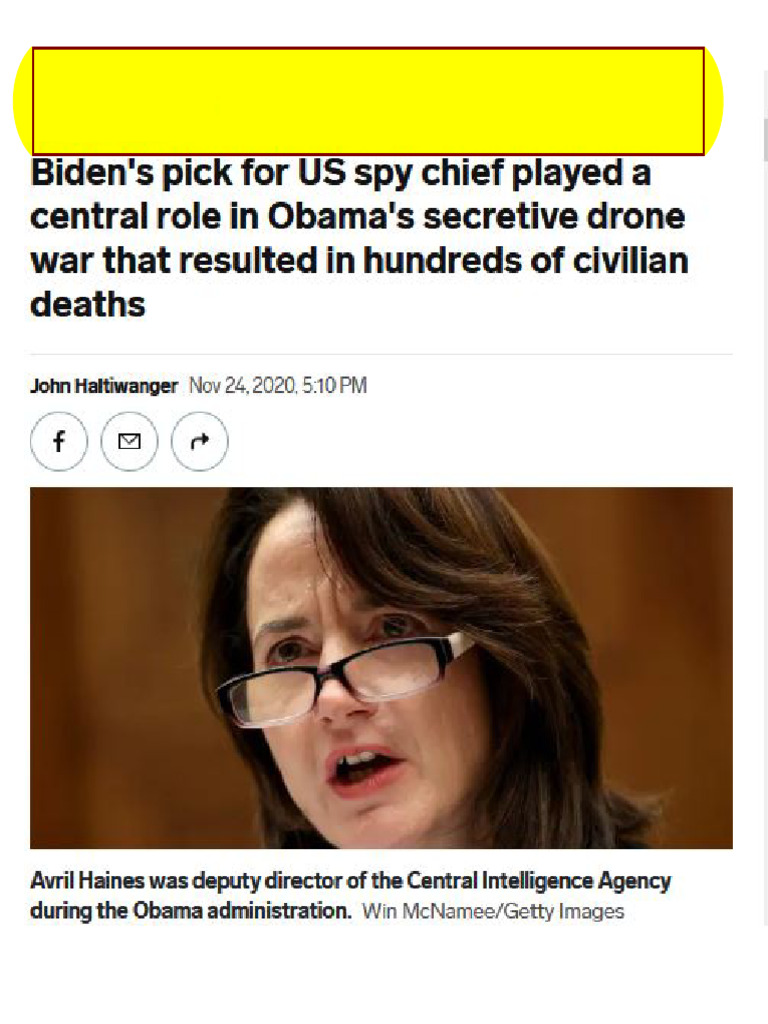
Task: Click the yellow highlighted box above the headline
Action: coord(368,101)
